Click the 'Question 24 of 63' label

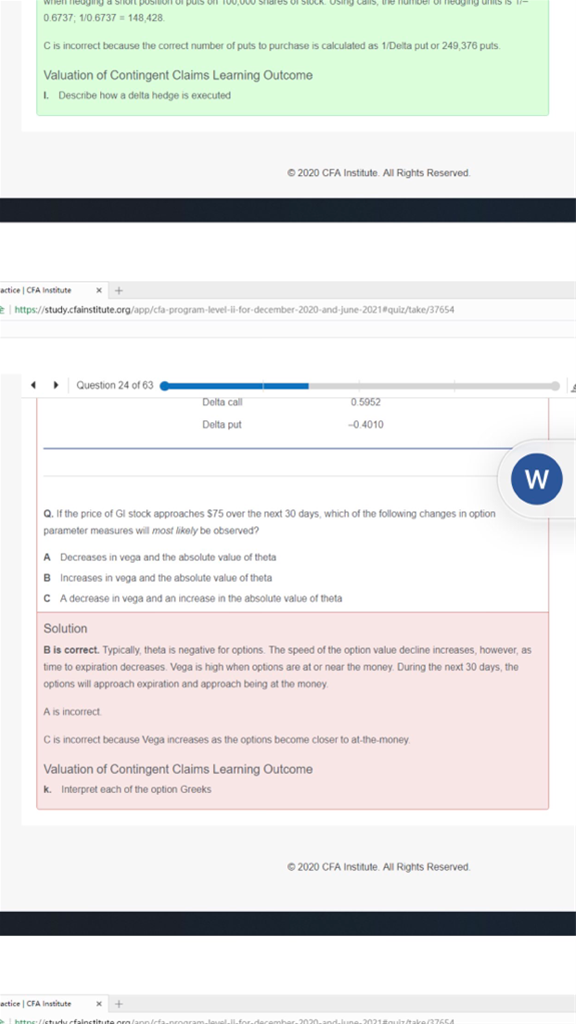tap(115, 385)
